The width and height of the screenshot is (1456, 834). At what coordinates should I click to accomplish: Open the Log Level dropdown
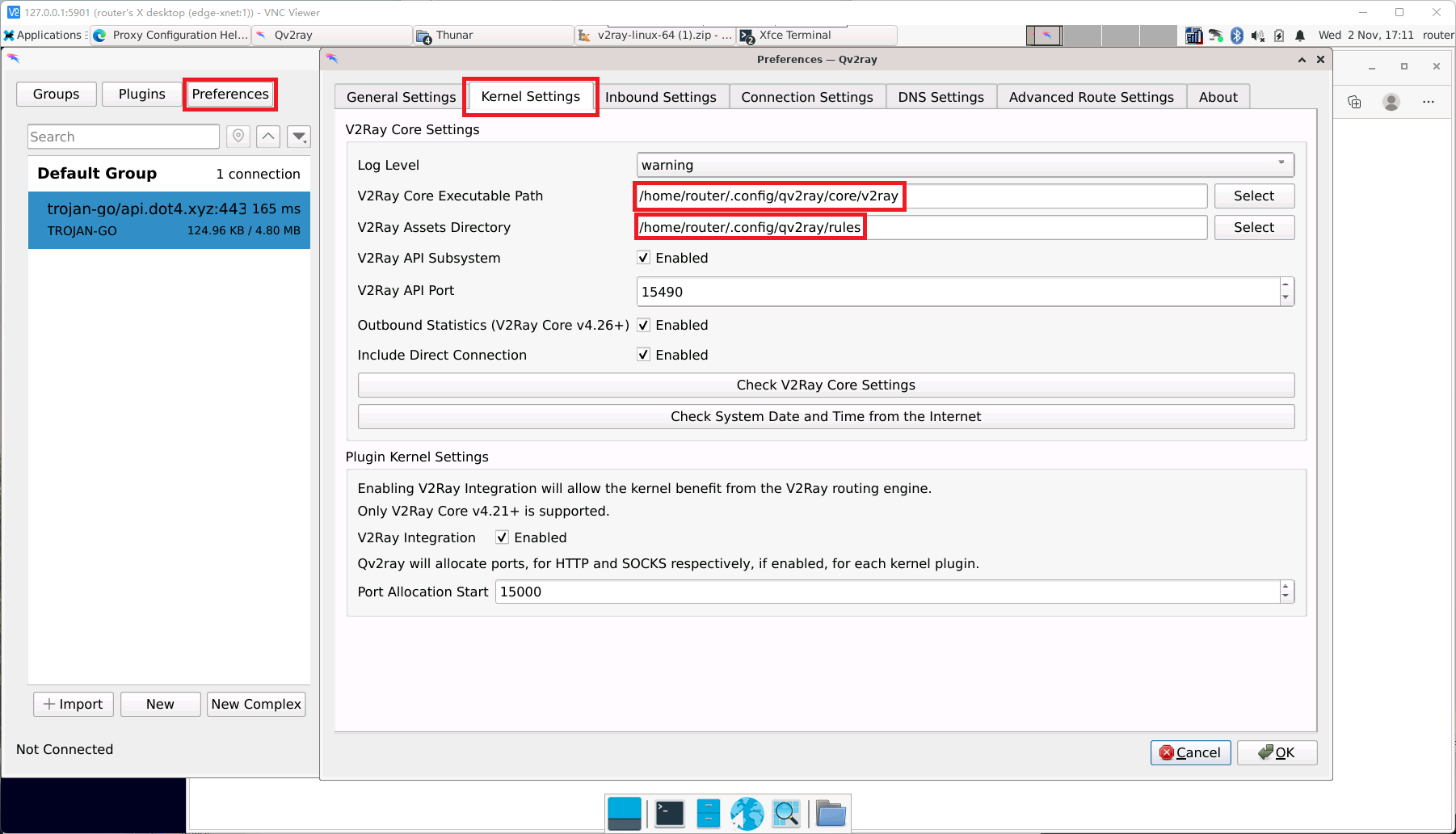tap(966, 165)
